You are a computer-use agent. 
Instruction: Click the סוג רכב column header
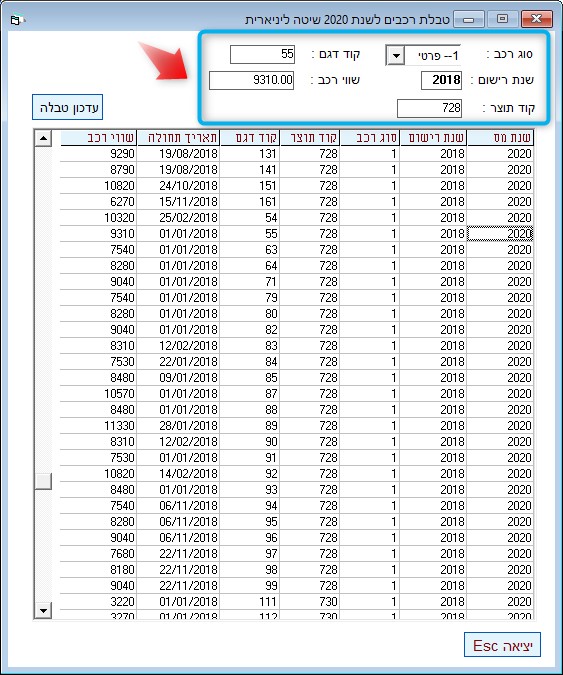(x=370, y=138)
